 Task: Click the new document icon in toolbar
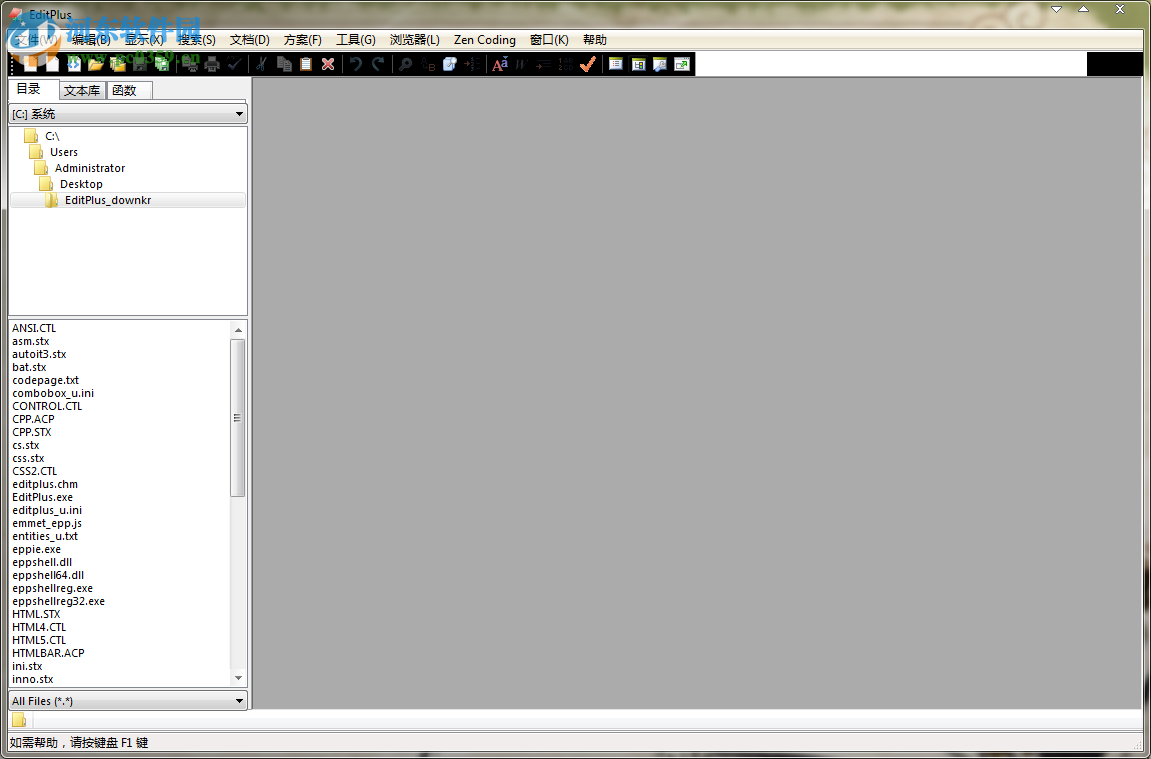(31, 65)
